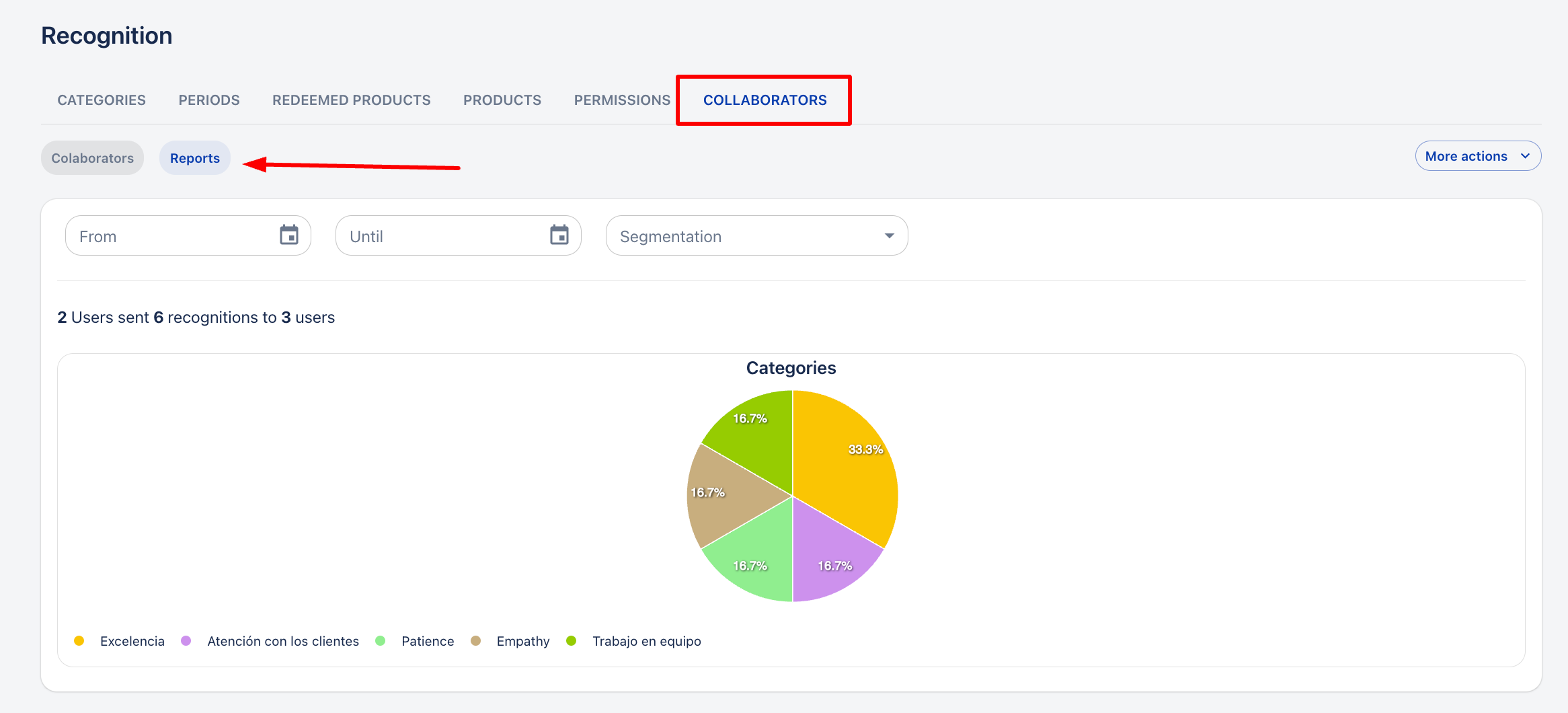Open the Periods tab

(209, 100)
